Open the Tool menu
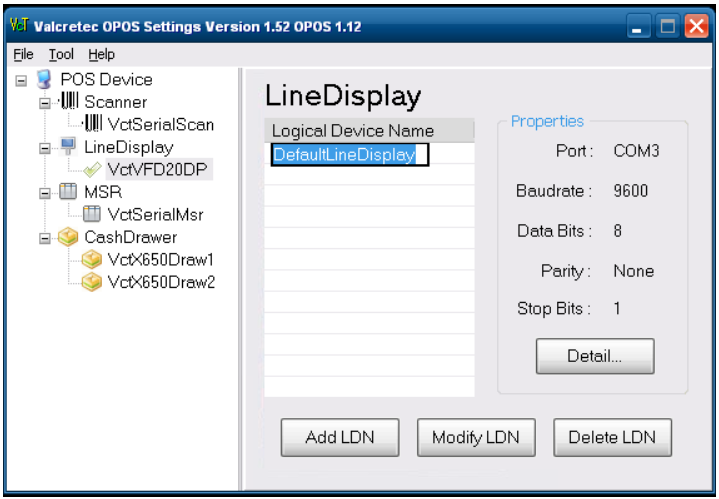Image resolution: width=719 pixels, height=499 pixels. (x=61, y=54)
